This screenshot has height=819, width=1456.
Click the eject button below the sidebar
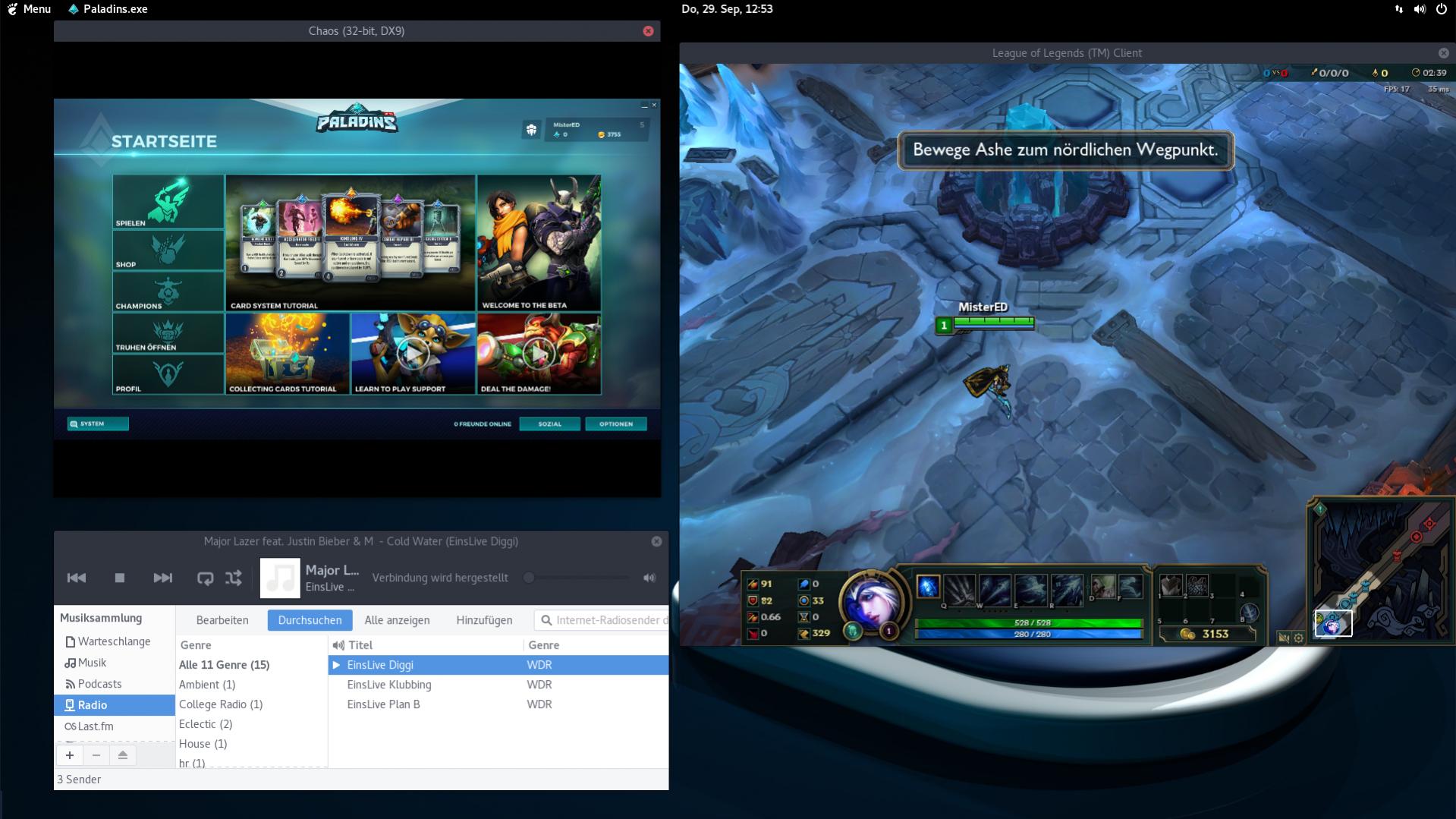pyautogui.click(x=122, y=755)
